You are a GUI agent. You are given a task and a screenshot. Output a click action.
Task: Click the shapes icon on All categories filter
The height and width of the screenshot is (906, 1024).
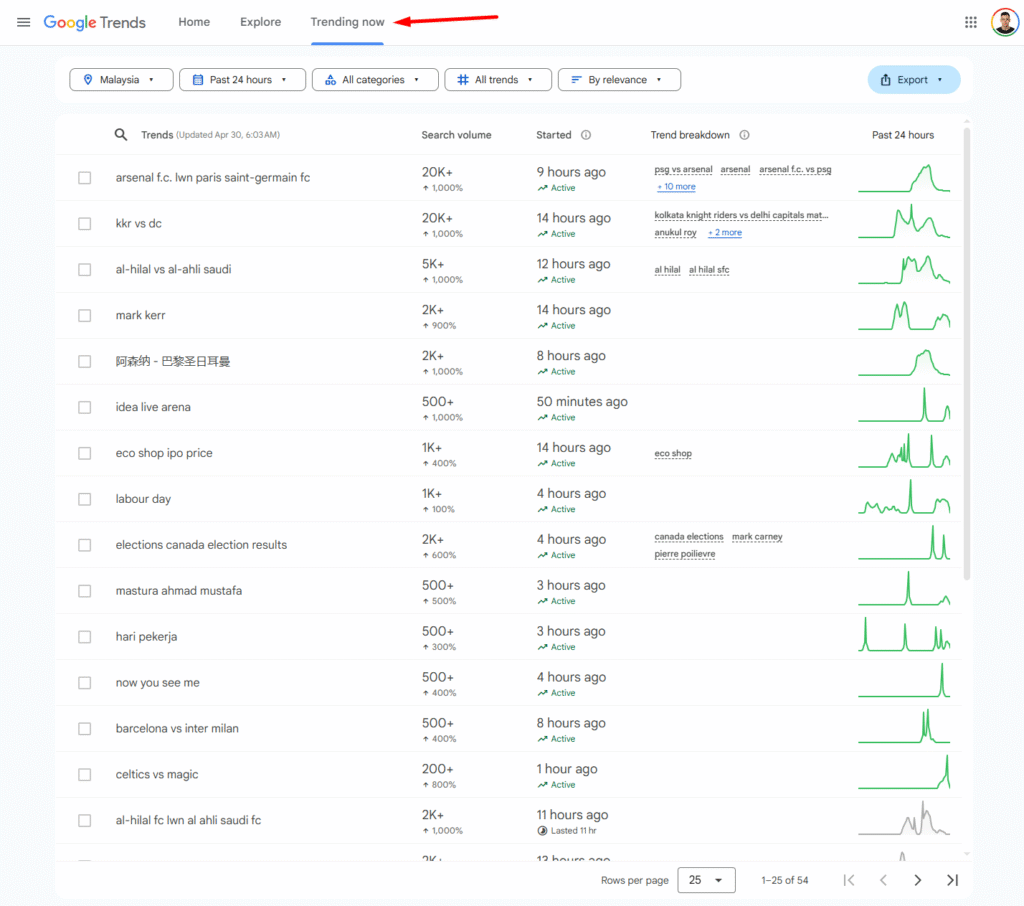tap(330, 80)
